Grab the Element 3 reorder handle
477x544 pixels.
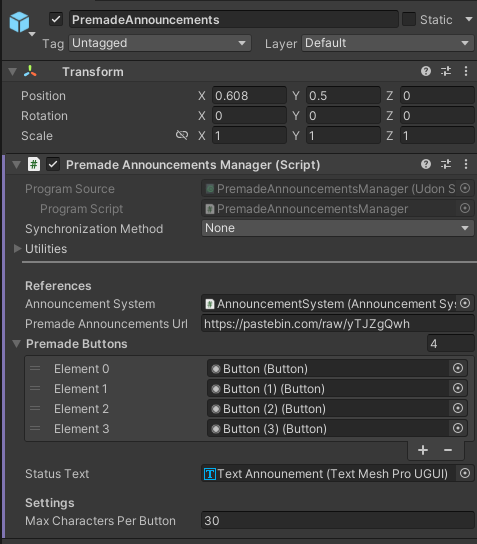click(35, 429)
